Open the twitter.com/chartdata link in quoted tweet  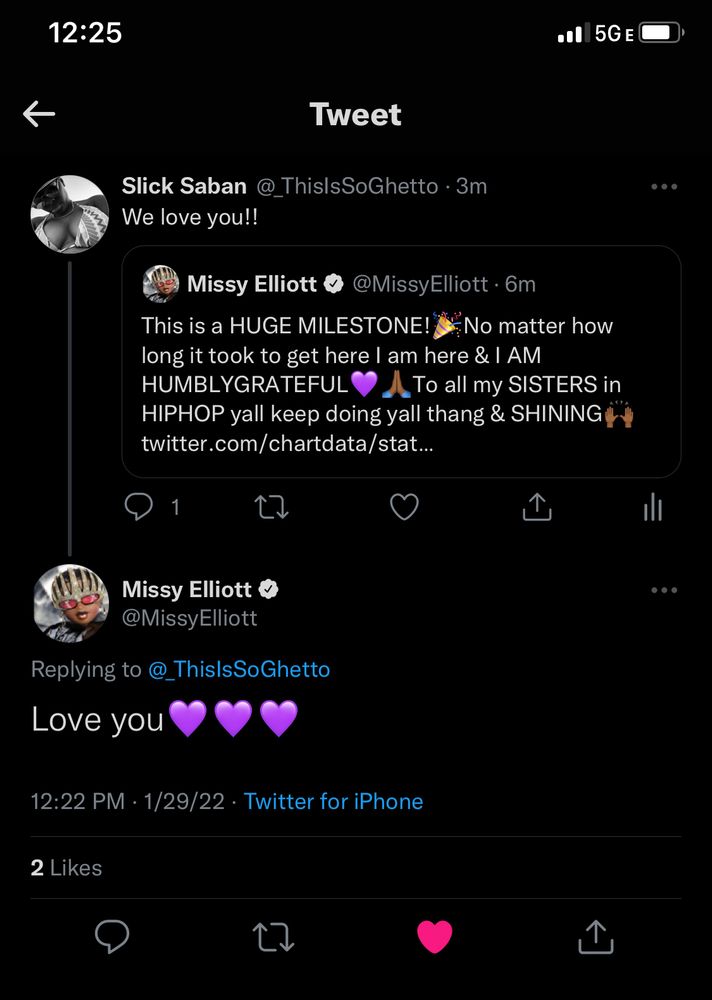point(287,443)
